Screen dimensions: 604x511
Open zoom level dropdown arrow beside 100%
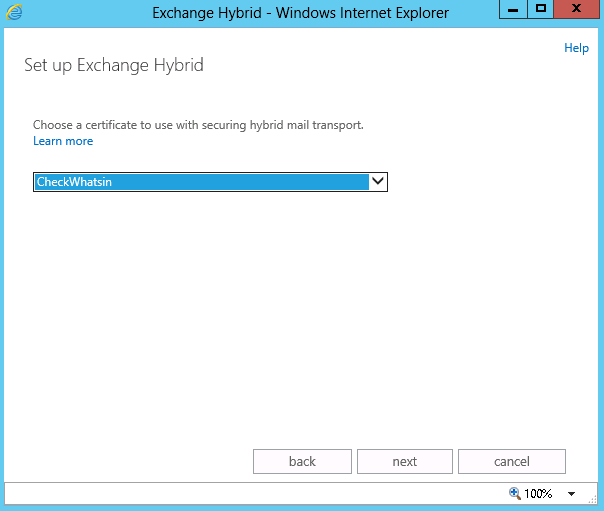(572, 494)
